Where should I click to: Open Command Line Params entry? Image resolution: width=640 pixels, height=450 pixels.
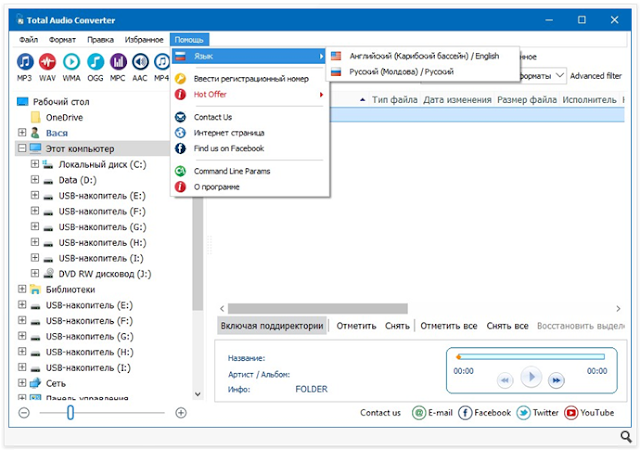coord(249,171)
